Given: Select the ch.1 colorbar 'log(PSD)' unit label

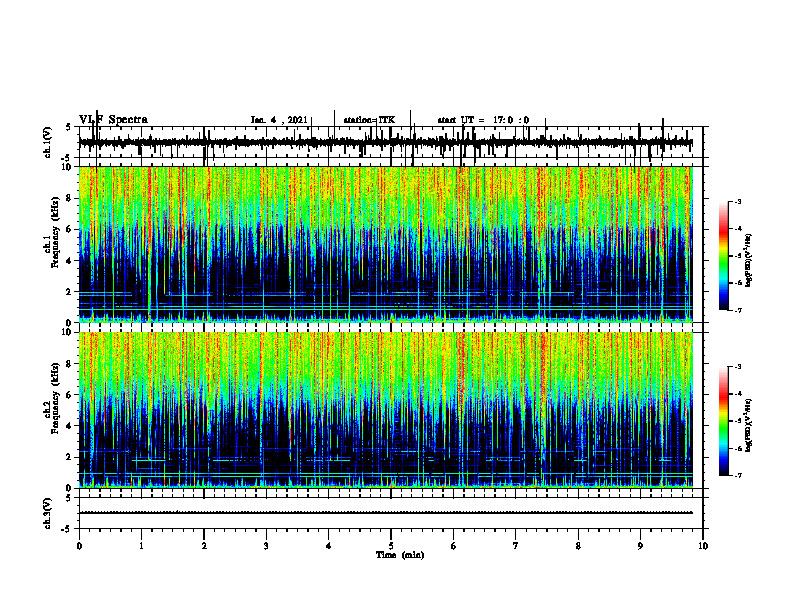Looking at the screenshot, I should pos(748,261).
